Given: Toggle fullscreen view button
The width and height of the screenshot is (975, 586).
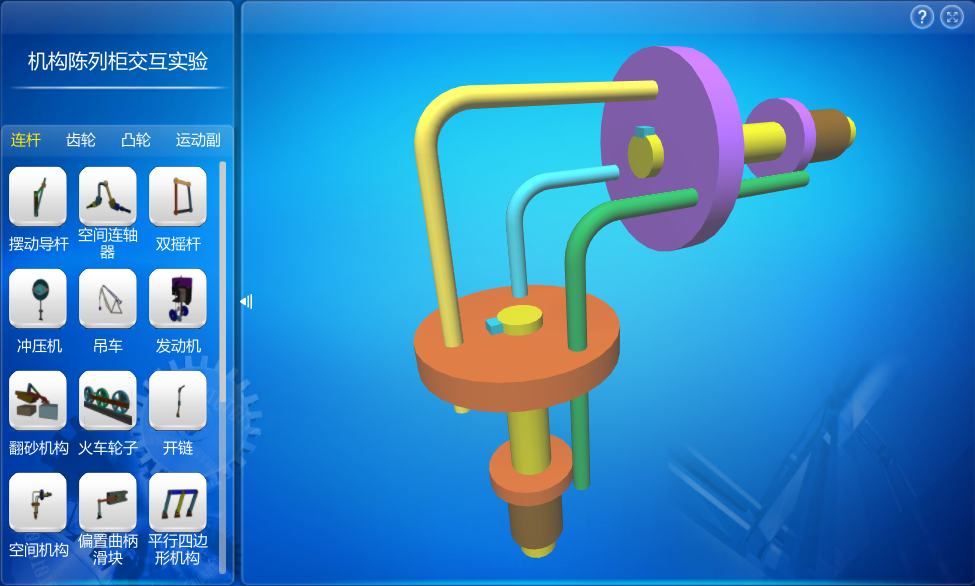Looking at the screenshot, I should (951, 17).
